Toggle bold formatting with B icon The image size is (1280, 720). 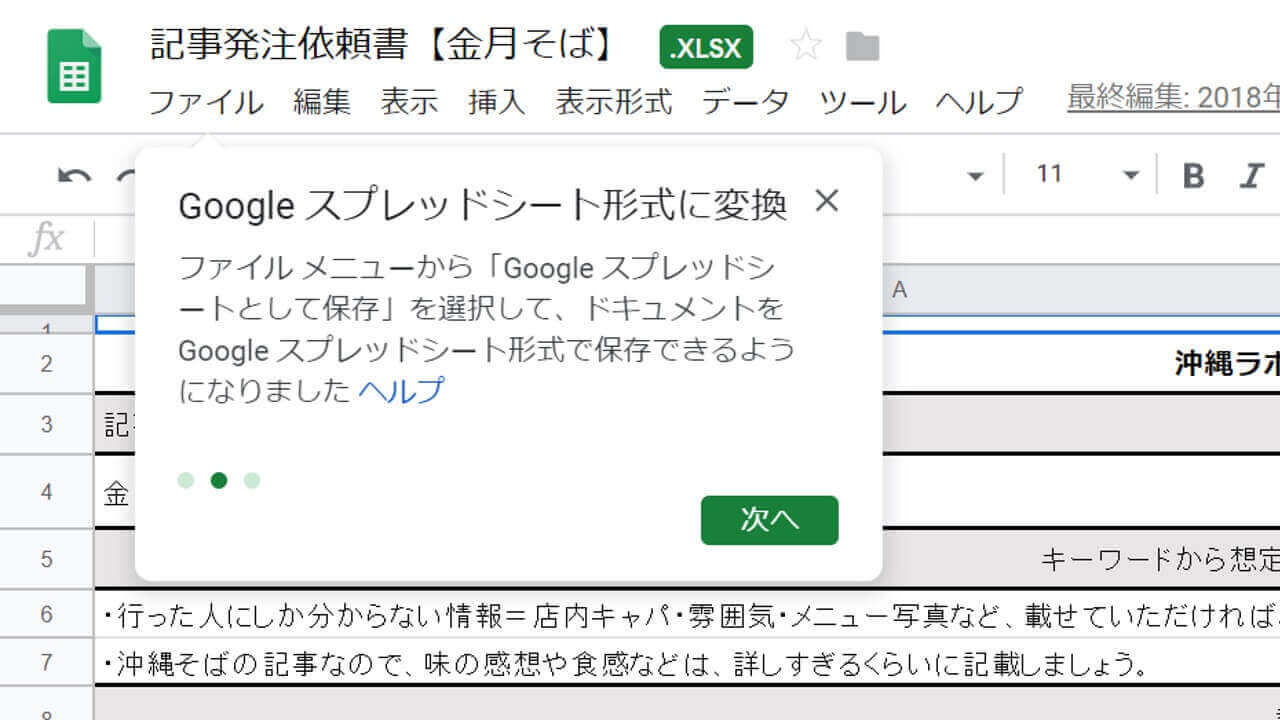pos(1193,176)
